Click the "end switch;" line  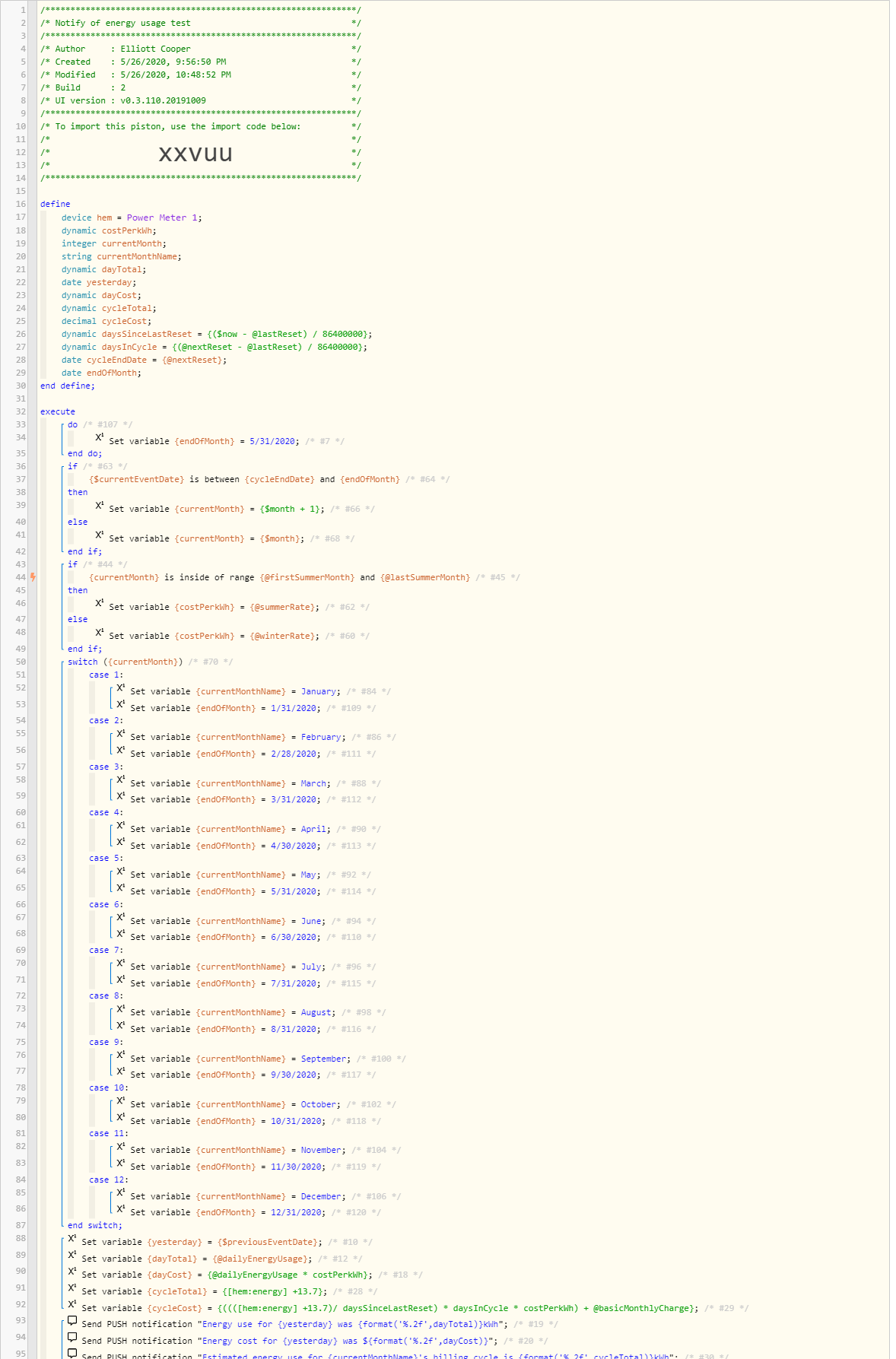pos(94,1225)
